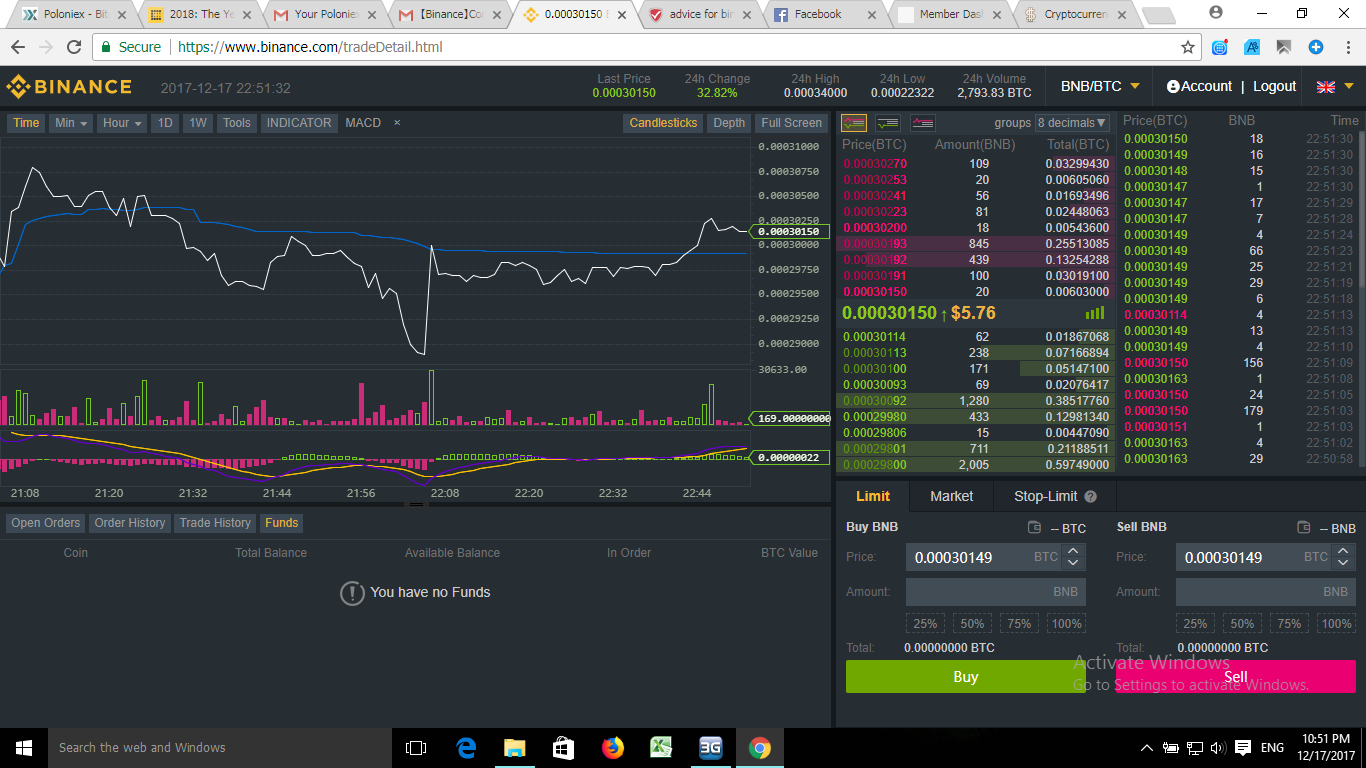Set Sell amount to 75%
This screenshot has width=1366, height=768.
coord(1289,623)
